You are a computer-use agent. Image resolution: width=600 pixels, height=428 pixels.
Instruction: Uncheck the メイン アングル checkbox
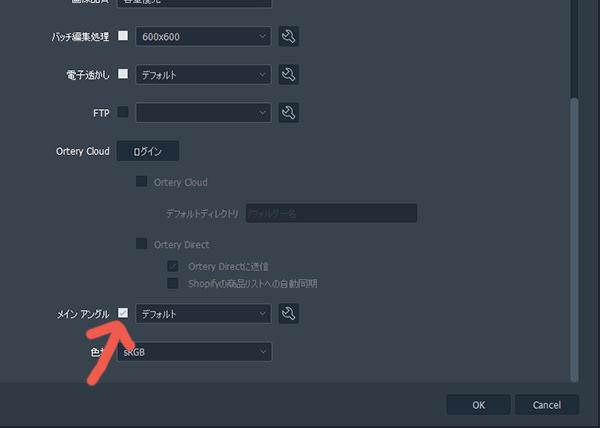(123, 314)
